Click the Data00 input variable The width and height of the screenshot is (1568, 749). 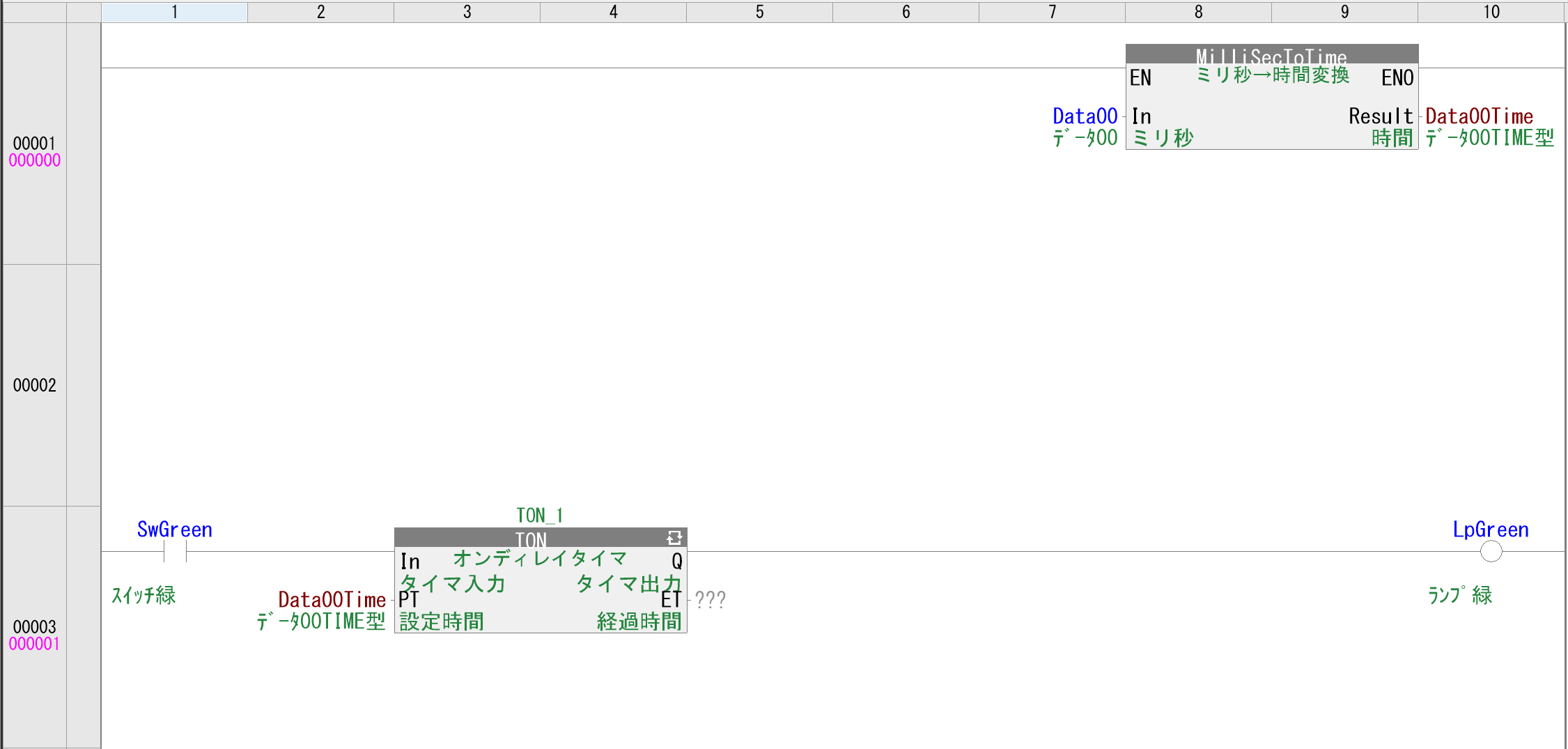pyautogui.click(x=1085, y=116)
